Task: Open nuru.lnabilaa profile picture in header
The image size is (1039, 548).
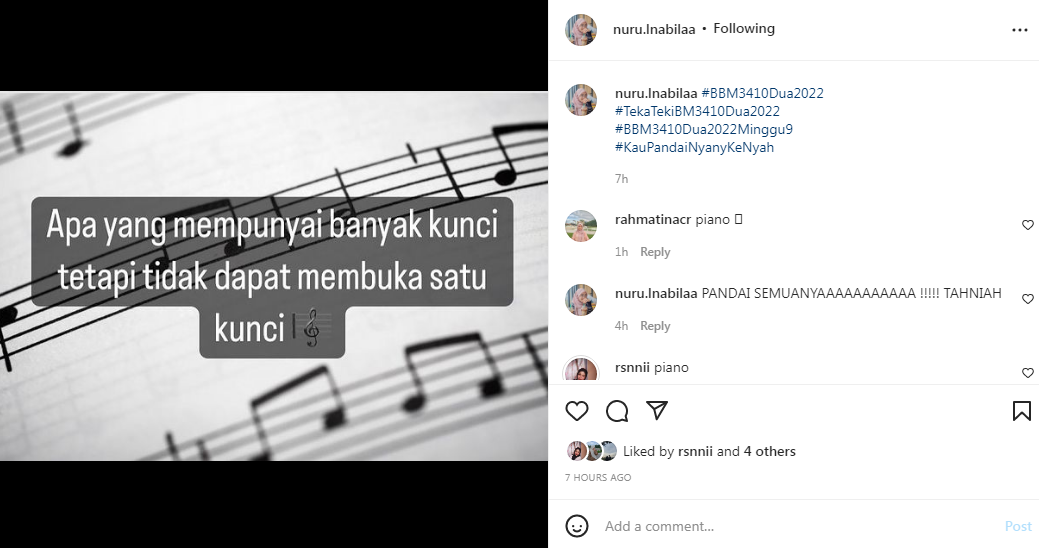Action: point(581,30)
